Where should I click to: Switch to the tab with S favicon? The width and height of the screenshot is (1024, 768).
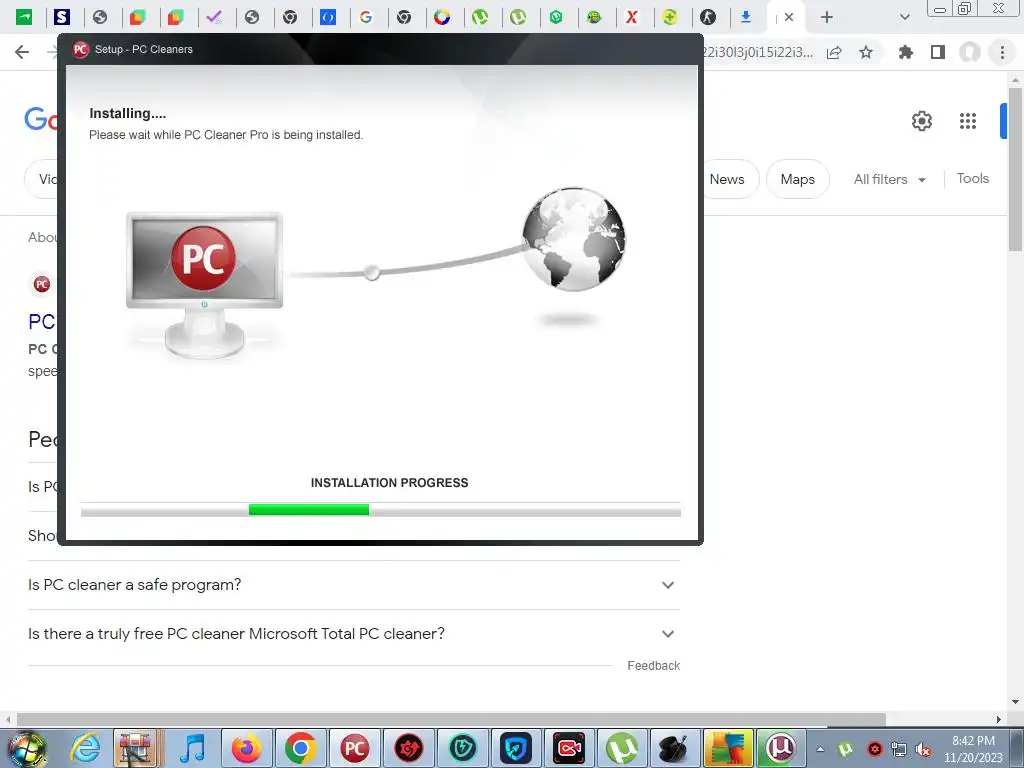(x=62, y=17)
